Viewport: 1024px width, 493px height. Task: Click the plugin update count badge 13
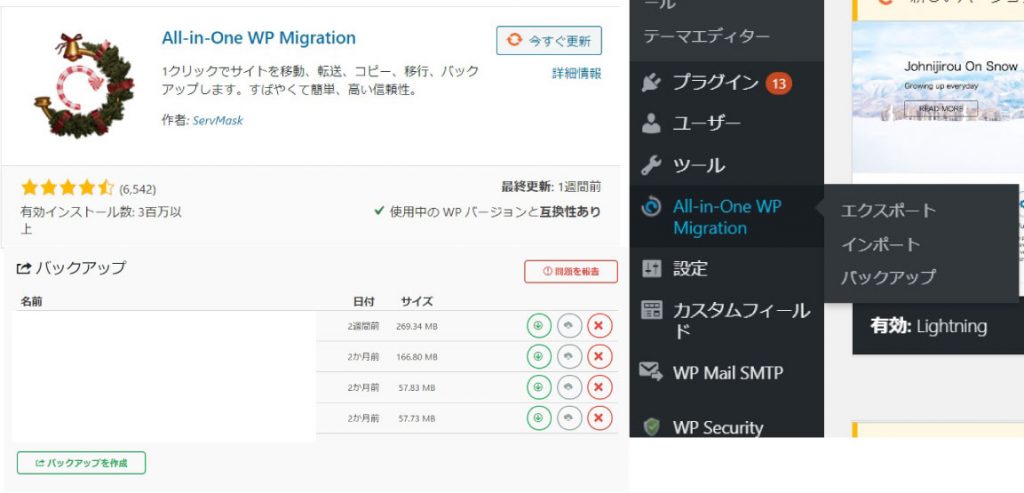pyautogui.click(x=778, y=83)
